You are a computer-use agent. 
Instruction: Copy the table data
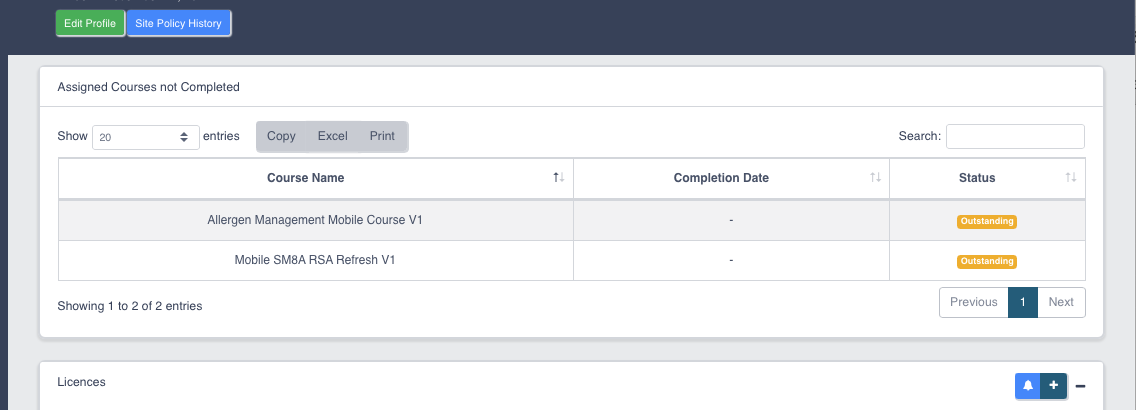tap(281, 136)
